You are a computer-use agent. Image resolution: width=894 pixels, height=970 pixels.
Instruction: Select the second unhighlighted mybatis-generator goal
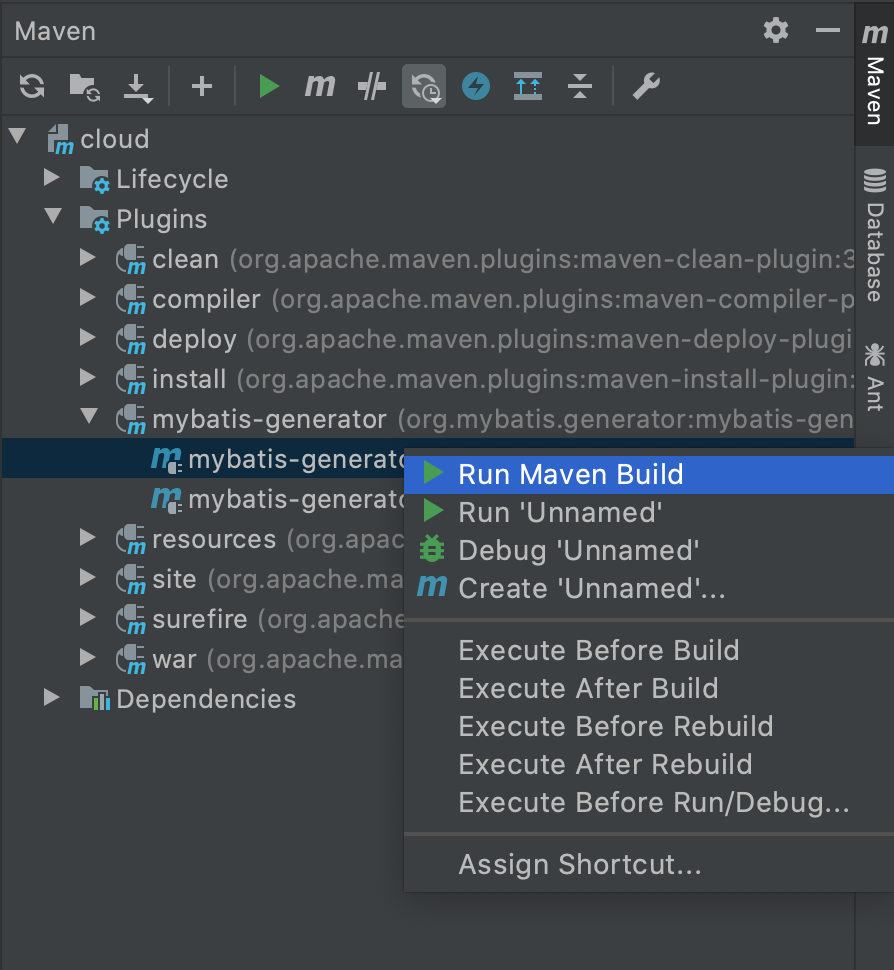pyautogui.click(x=203, y=499)
